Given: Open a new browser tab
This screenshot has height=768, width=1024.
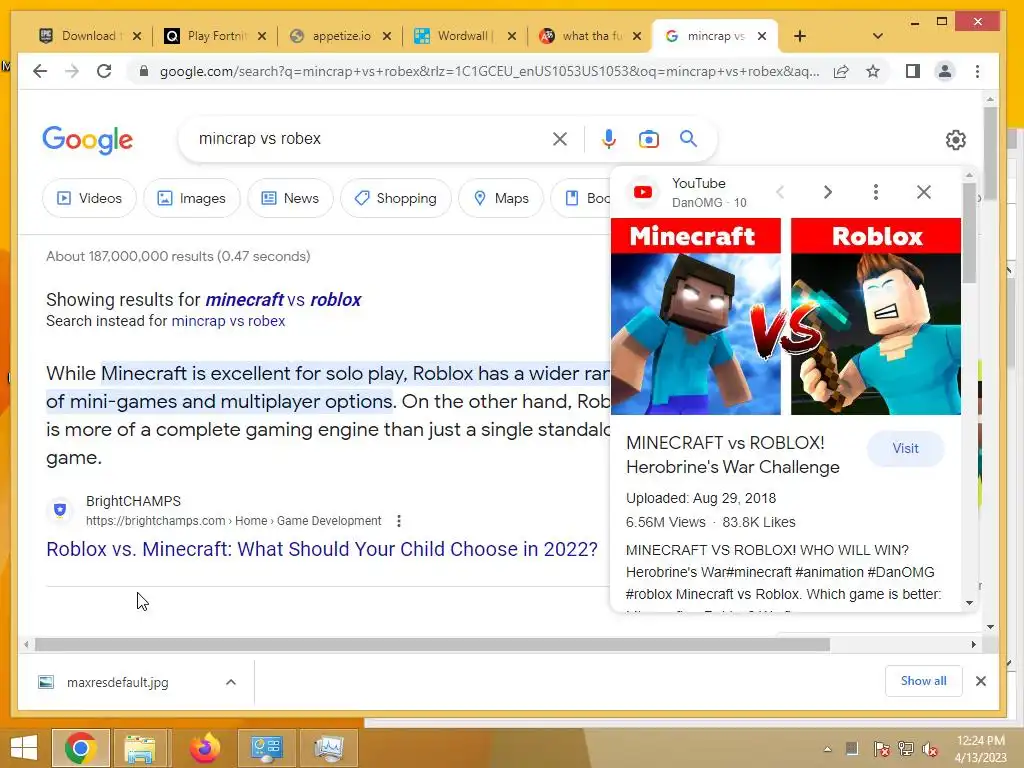Looking at the screenshot, I should (x=800, y=36).
